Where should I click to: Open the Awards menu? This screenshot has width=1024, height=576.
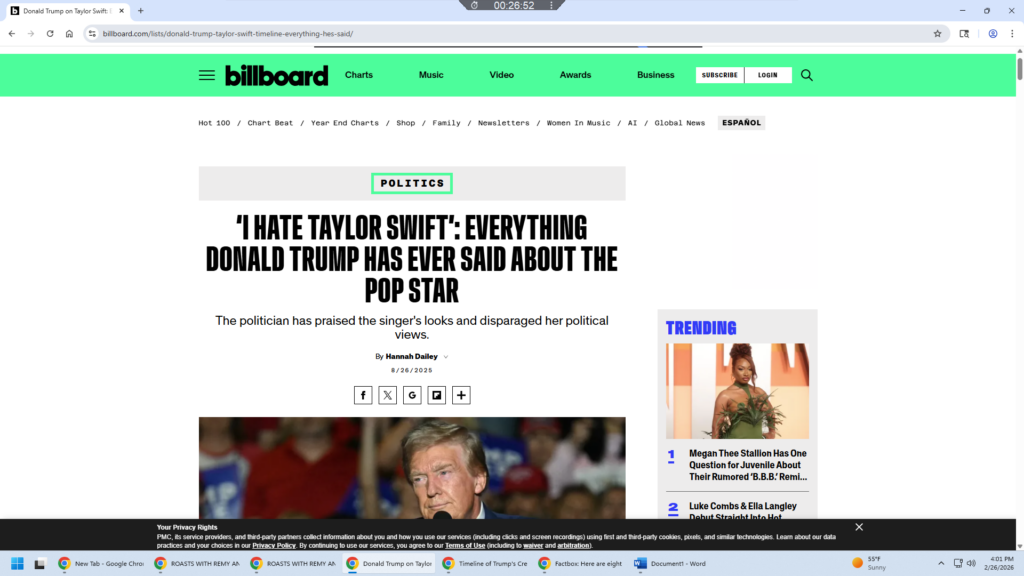click(x=575, y=75)
